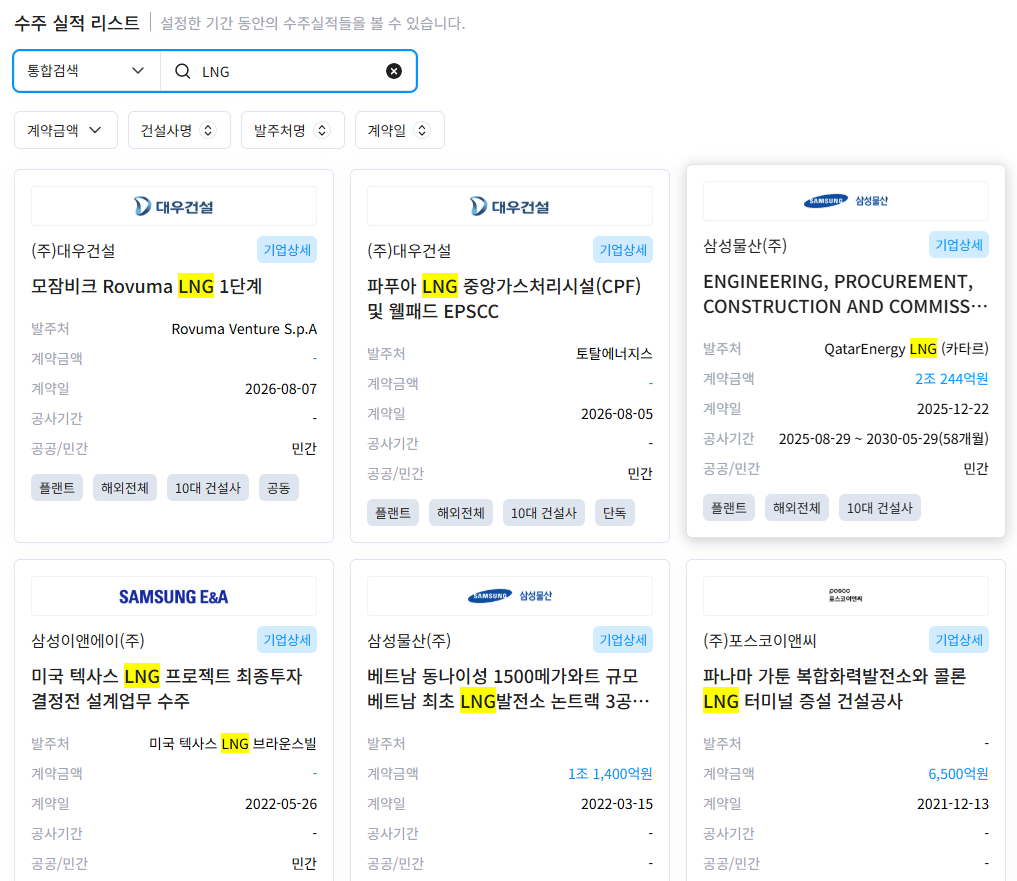The height and width of the screenshot is (881, 1017).
Task: Open the 베트남 동나이성 1500메가와트 title
Action: pos(508,688)
